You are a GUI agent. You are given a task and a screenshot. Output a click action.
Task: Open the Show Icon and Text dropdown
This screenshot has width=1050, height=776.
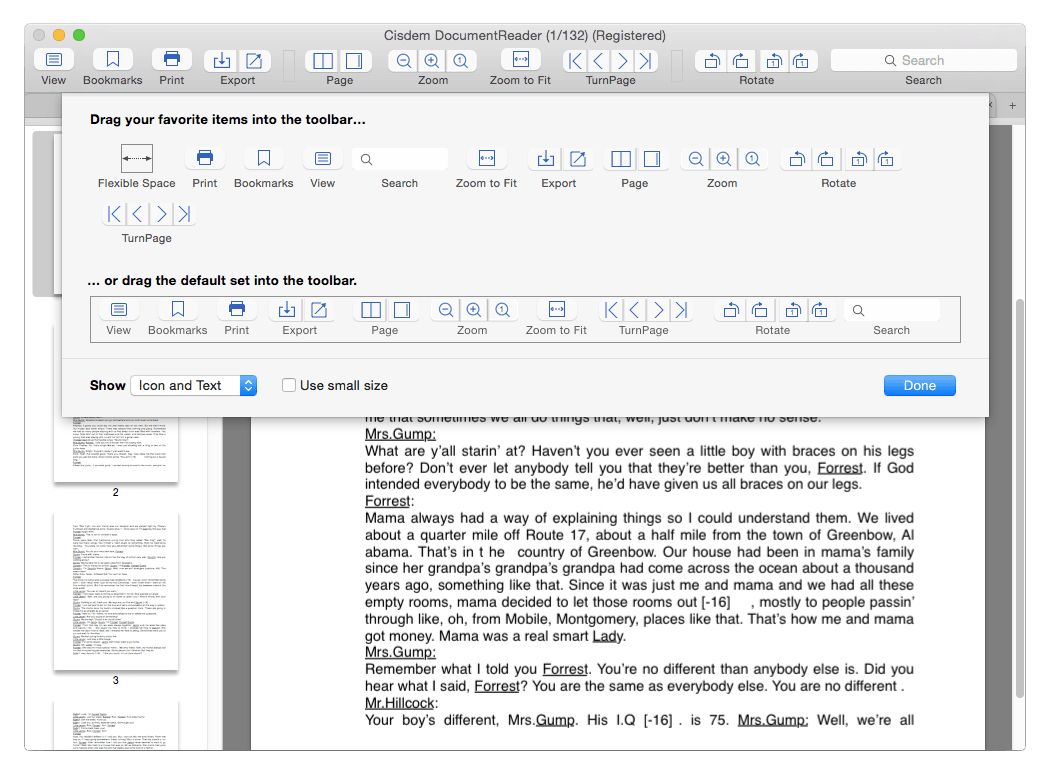(194, 385)
